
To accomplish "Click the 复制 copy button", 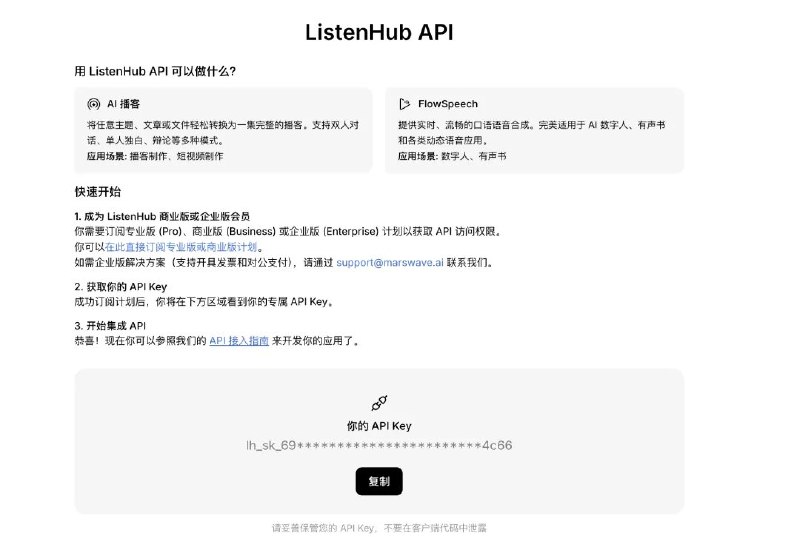I will pos(379,481).
